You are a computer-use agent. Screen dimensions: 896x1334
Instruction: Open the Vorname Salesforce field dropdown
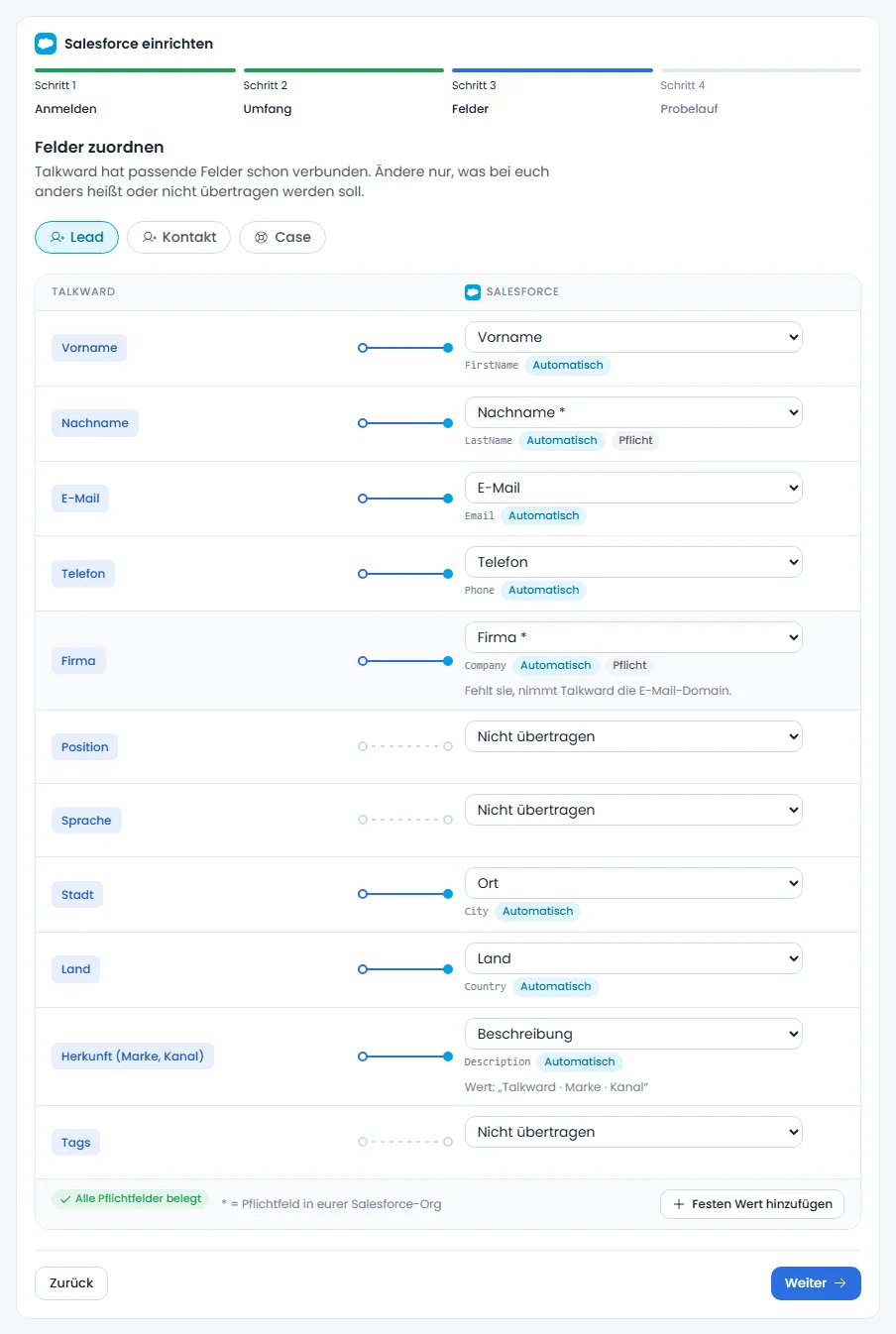[x=633, y=337]
